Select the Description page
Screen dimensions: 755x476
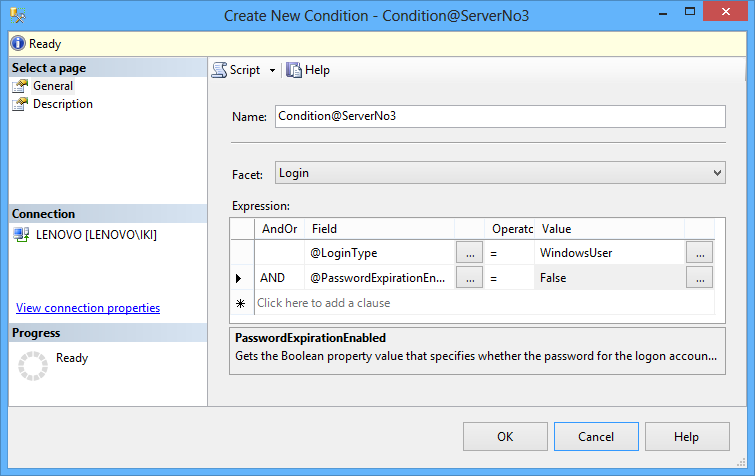62,104
